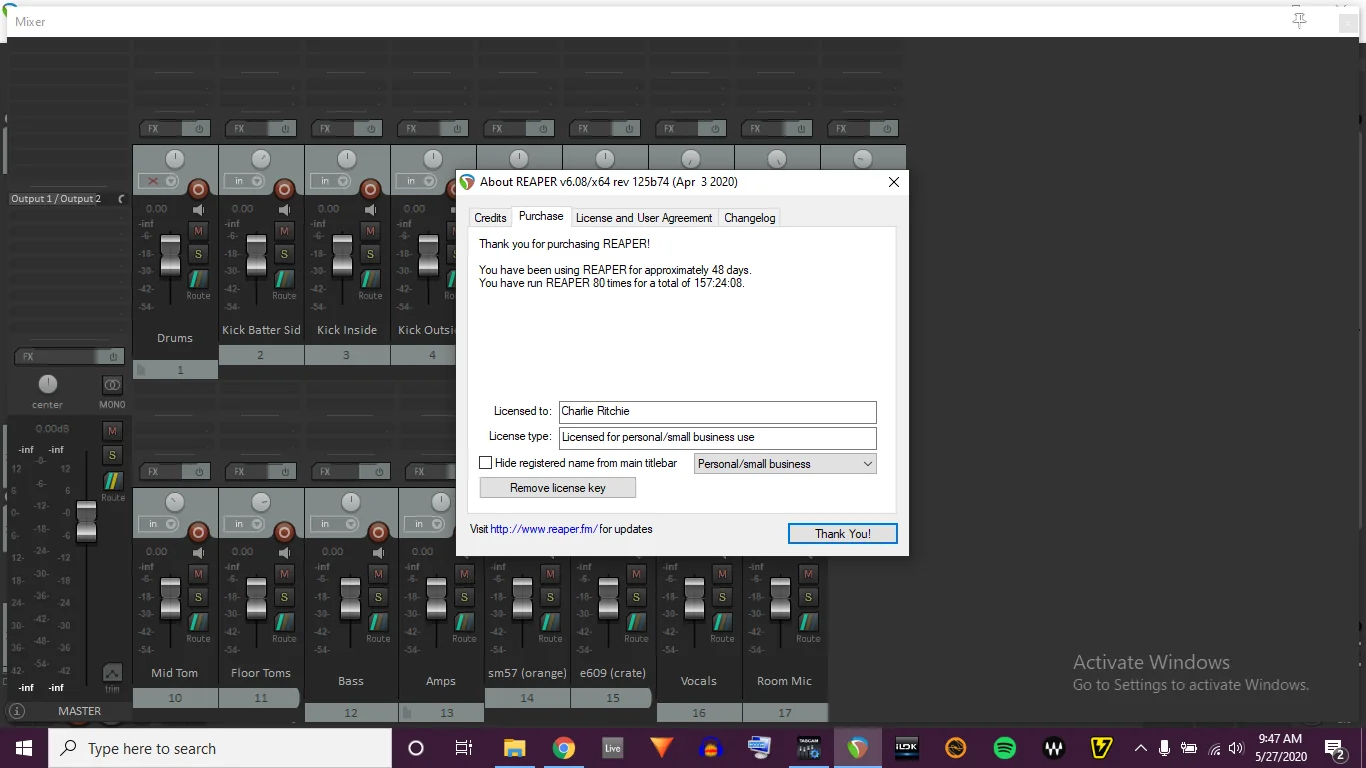Click the Drums track volume fader
This screenshot has height=768, width=1366.
pos(171,256)
